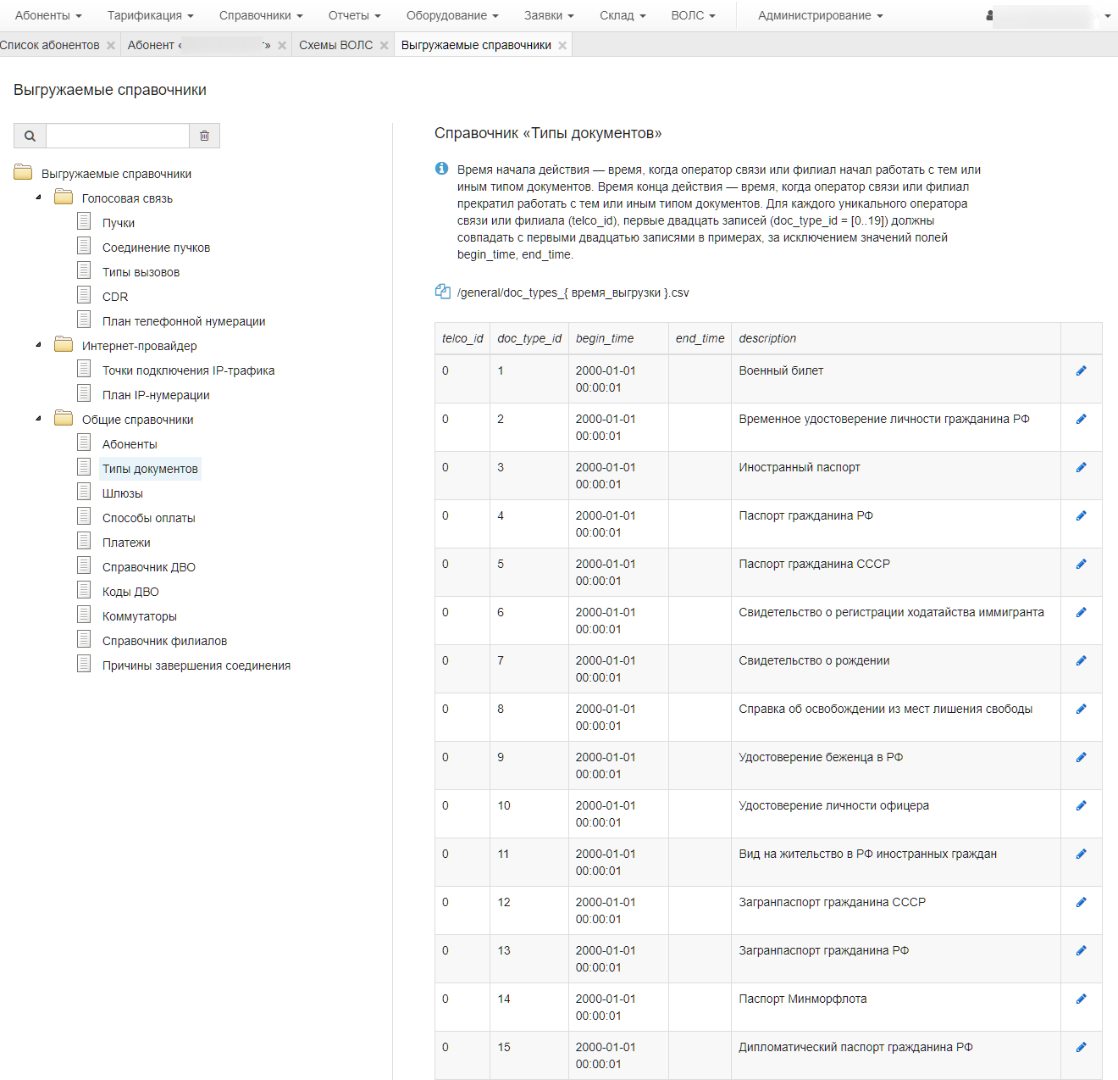Open the Склад menu
Screen dimensions: 1118x1080
coord(622,16)
